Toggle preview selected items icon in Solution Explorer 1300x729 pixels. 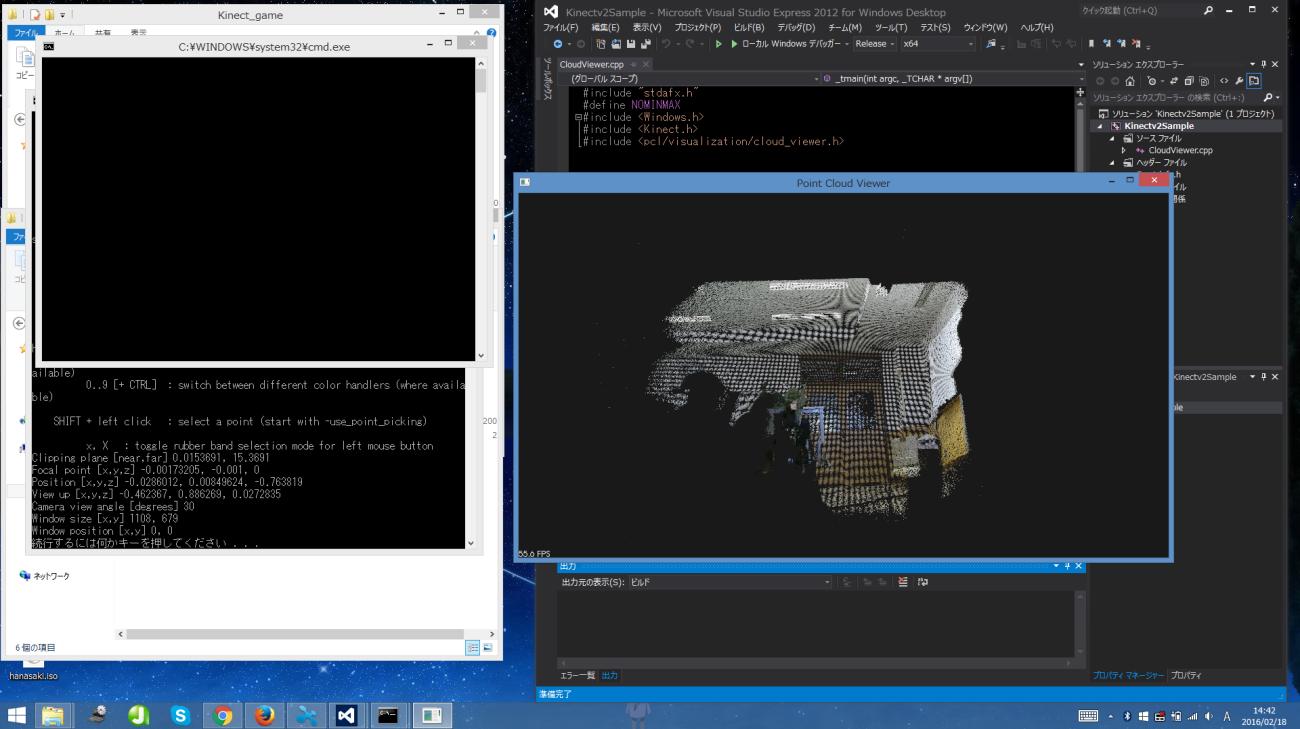tap(1254, 81)
